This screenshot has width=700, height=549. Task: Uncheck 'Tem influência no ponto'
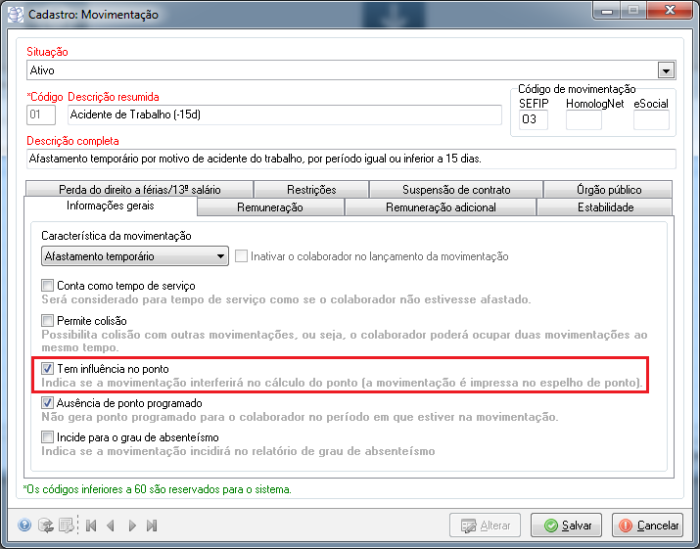click(48, 369)
